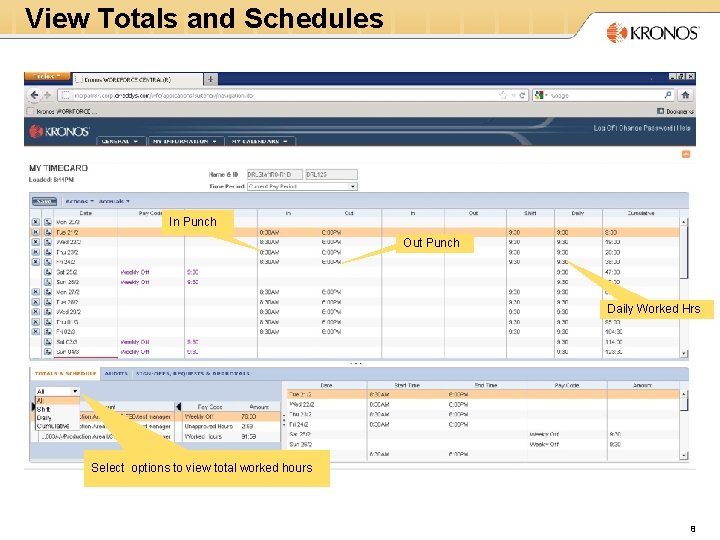This screenshot has height=540, width=720.
Task: Click the schedule list scroll-up arrow
Action: [x=684, y=394]
